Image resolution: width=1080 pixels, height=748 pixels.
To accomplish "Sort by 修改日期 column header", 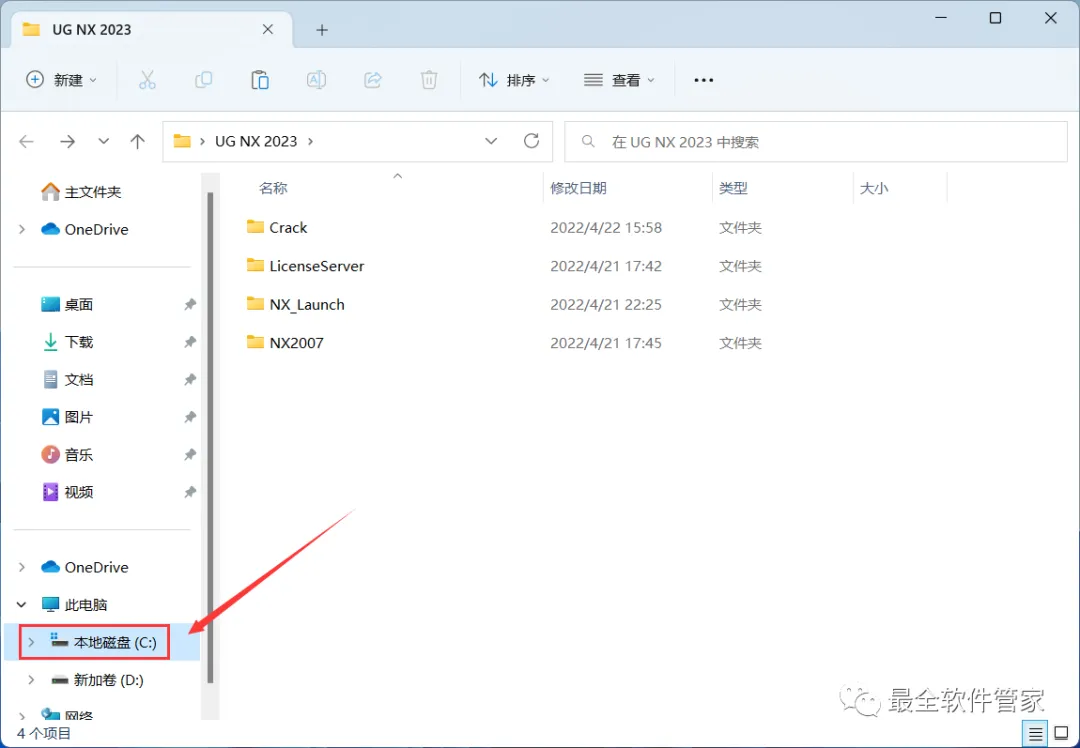I will click(x=578, y=188).
